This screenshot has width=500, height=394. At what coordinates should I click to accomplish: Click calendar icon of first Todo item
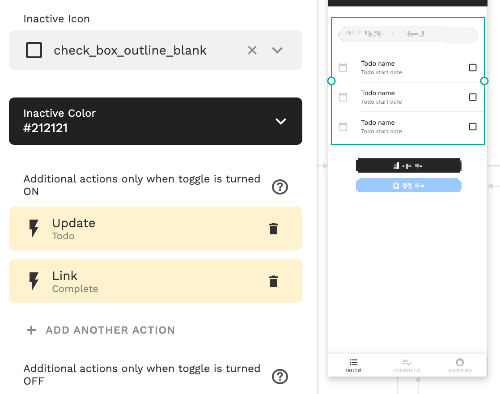click(x=343, y=68)
